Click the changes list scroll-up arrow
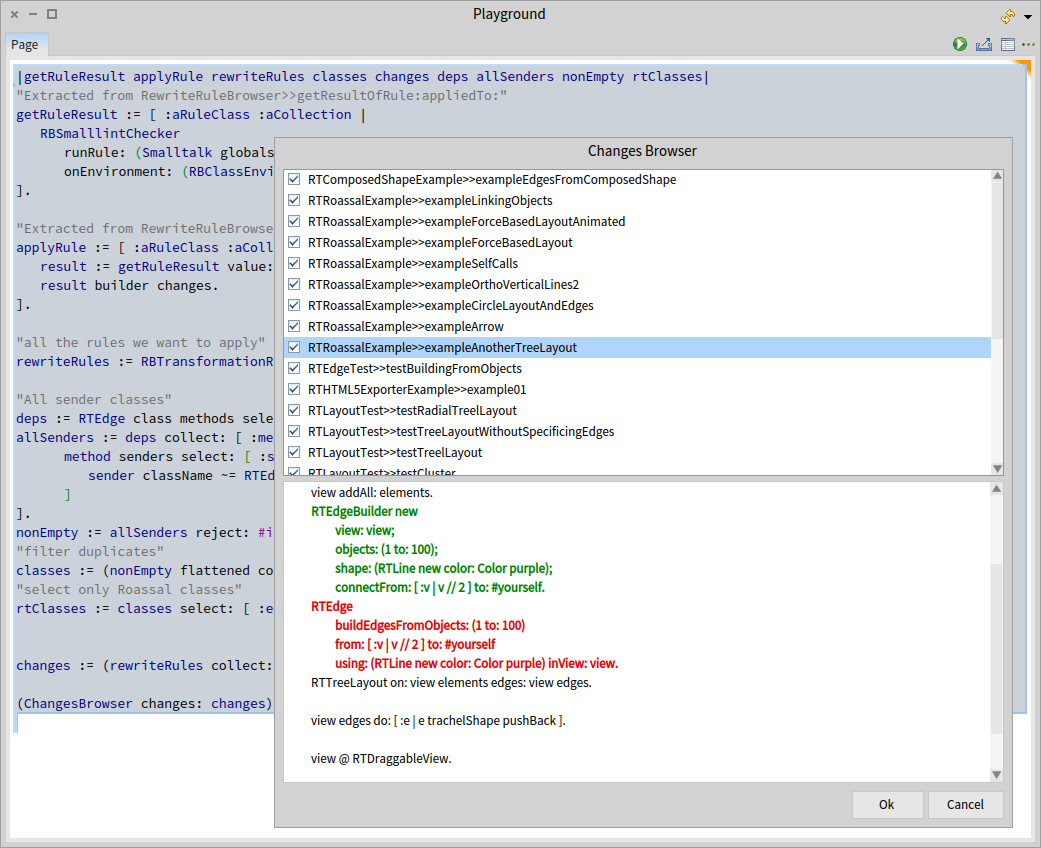1041x848 pixels. [997, 176]
